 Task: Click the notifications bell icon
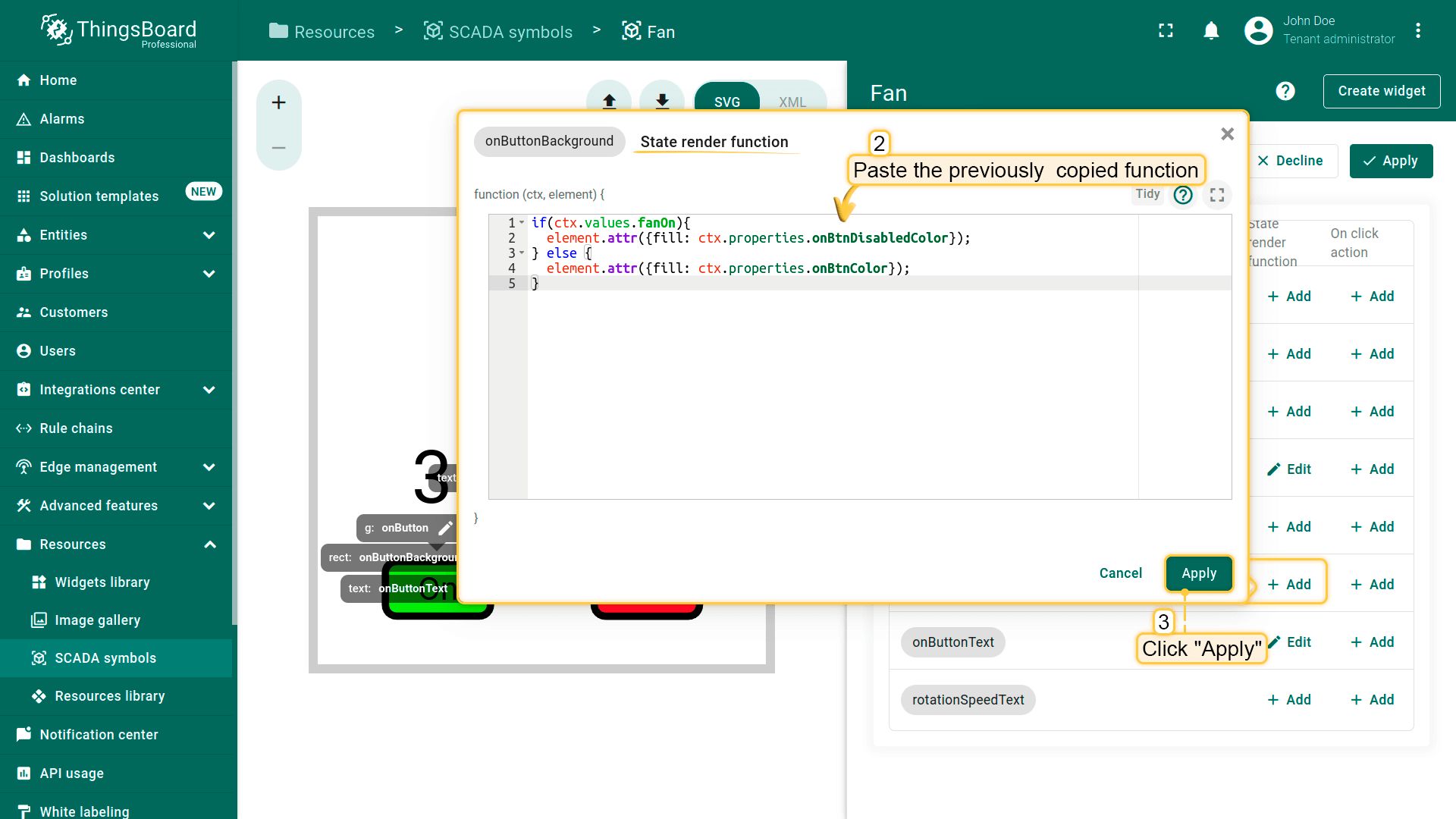click(x=1211, y=30)
